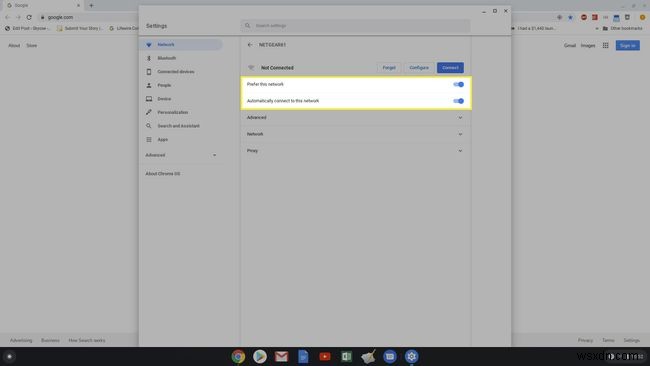Select Network in Settings sidebar

[x=181, y=44]
